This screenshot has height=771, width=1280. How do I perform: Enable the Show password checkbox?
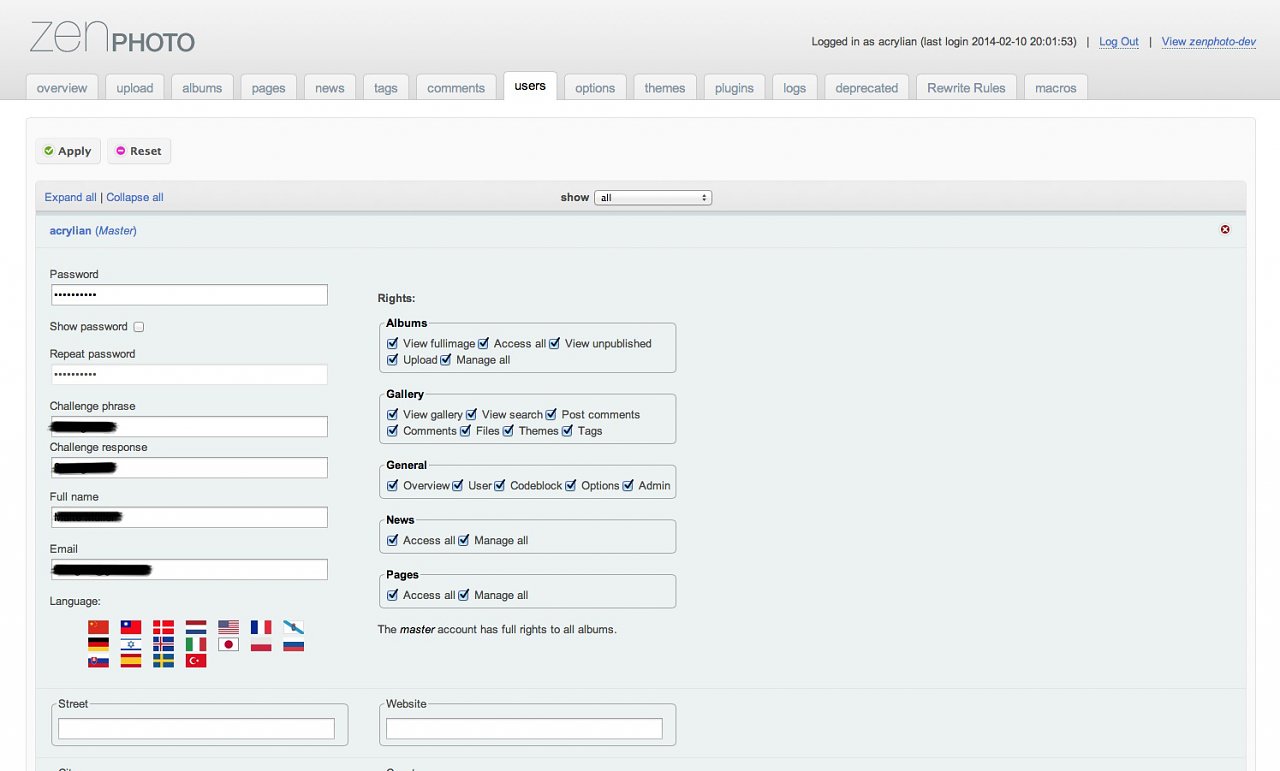(x=138, y=326)
